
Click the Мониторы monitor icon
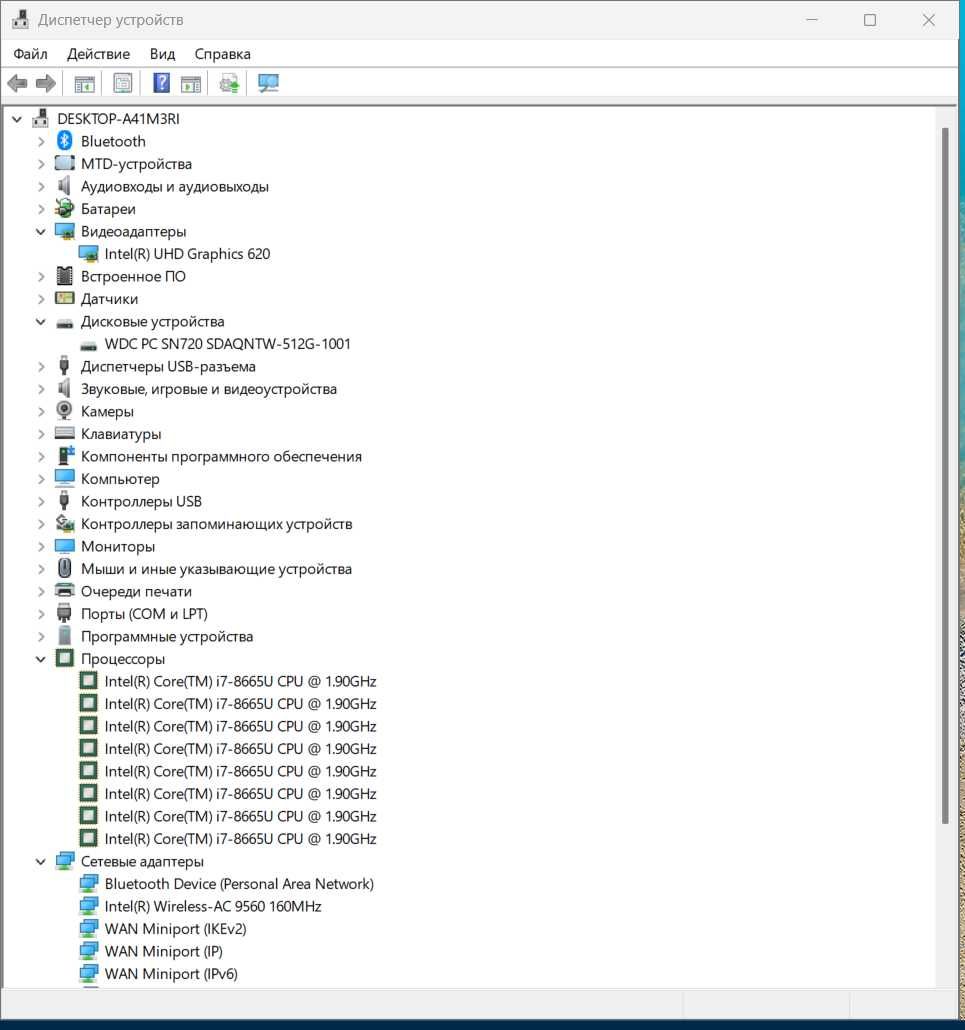pos(64,546)
